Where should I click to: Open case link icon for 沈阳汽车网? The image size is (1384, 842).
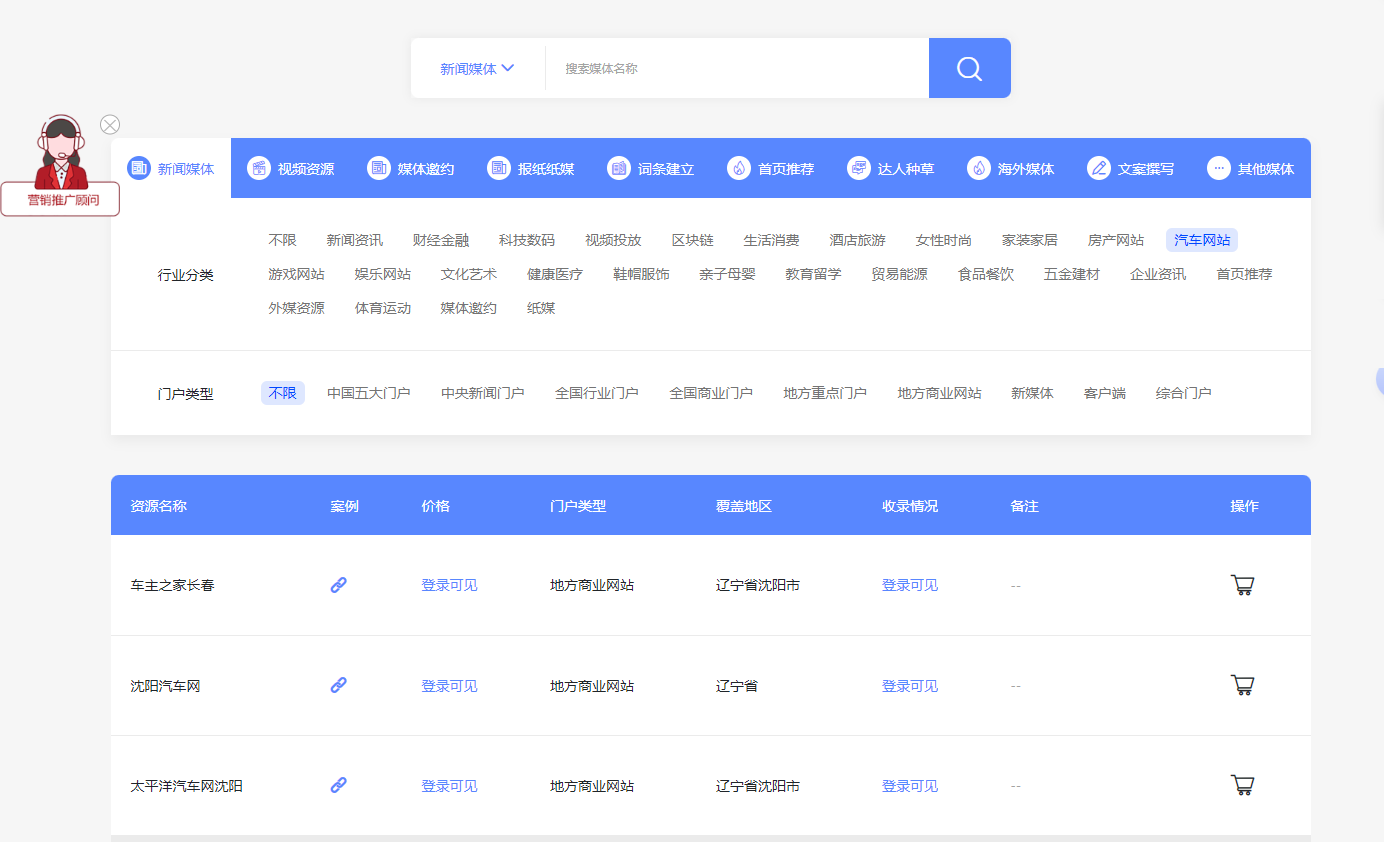pyautogui.click(x=339, y=686)
